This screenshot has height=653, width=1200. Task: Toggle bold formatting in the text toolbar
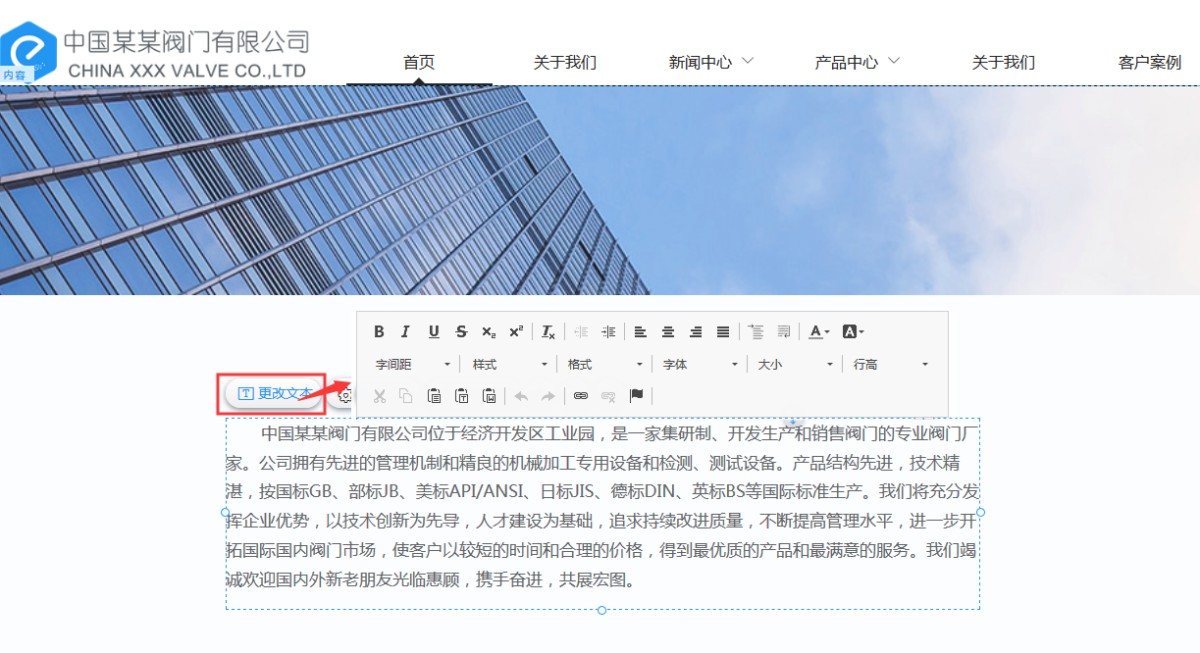point(379,332)
